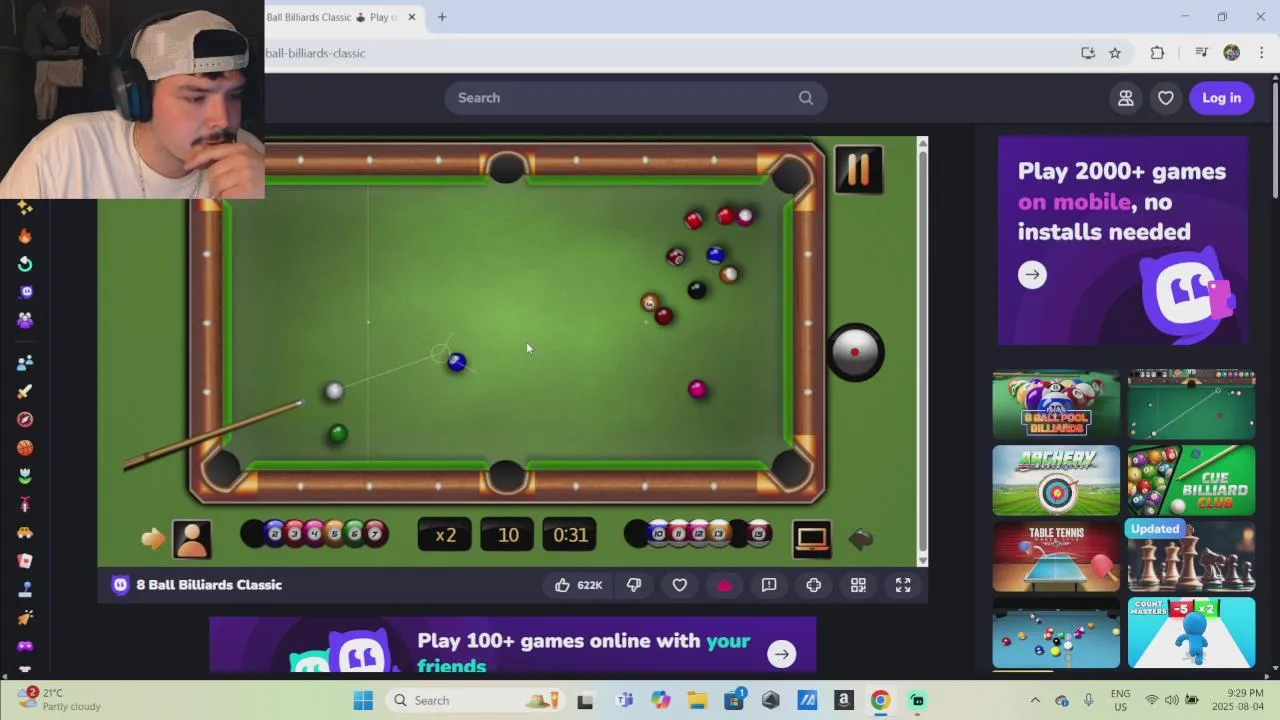The image size is (1280, 720).
Task: Report an issue with the game
Action: click(769, 585)
